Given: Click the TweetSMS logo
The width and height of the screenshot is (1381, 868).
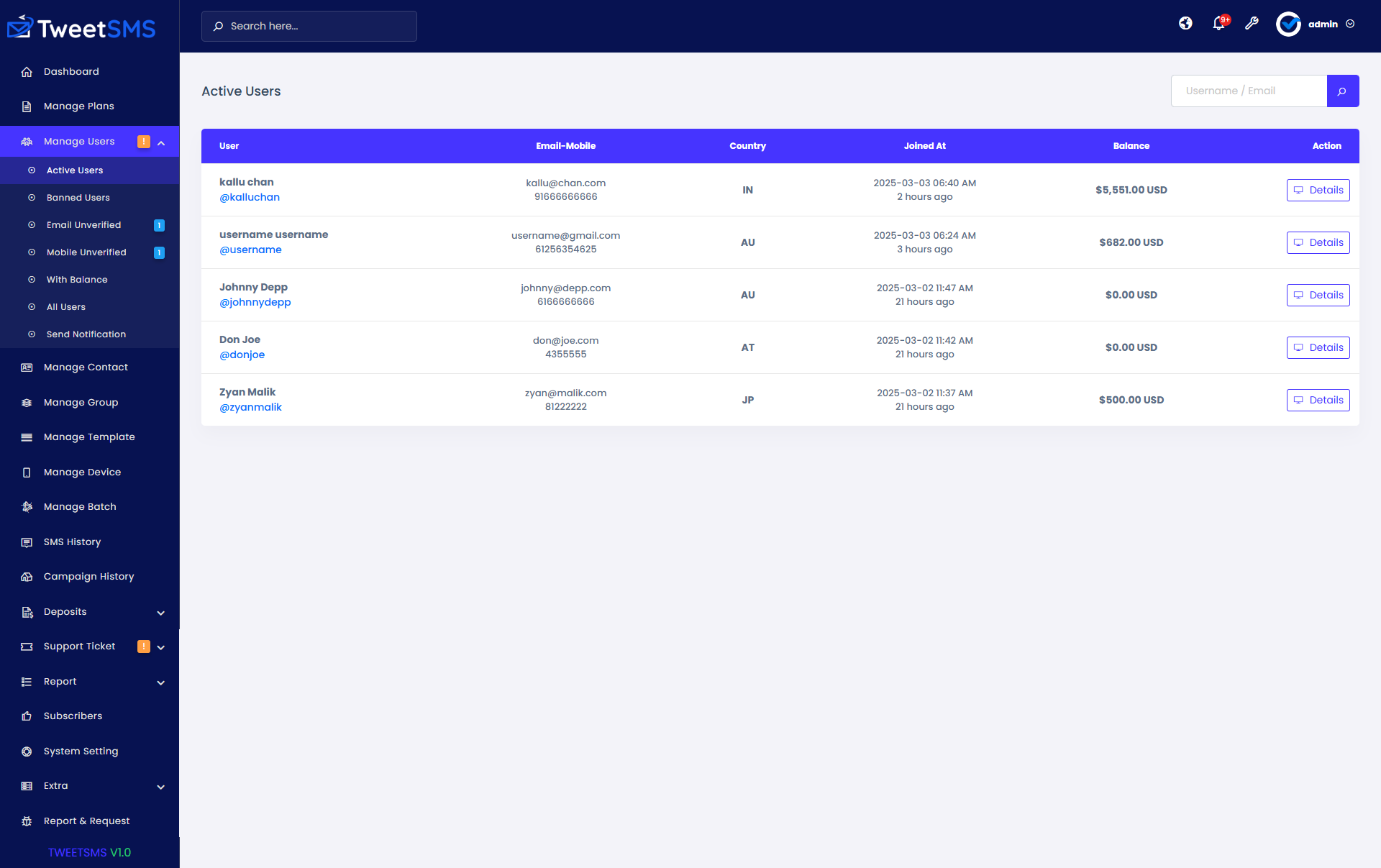Looking at the screenshot, I should (82, 28).
